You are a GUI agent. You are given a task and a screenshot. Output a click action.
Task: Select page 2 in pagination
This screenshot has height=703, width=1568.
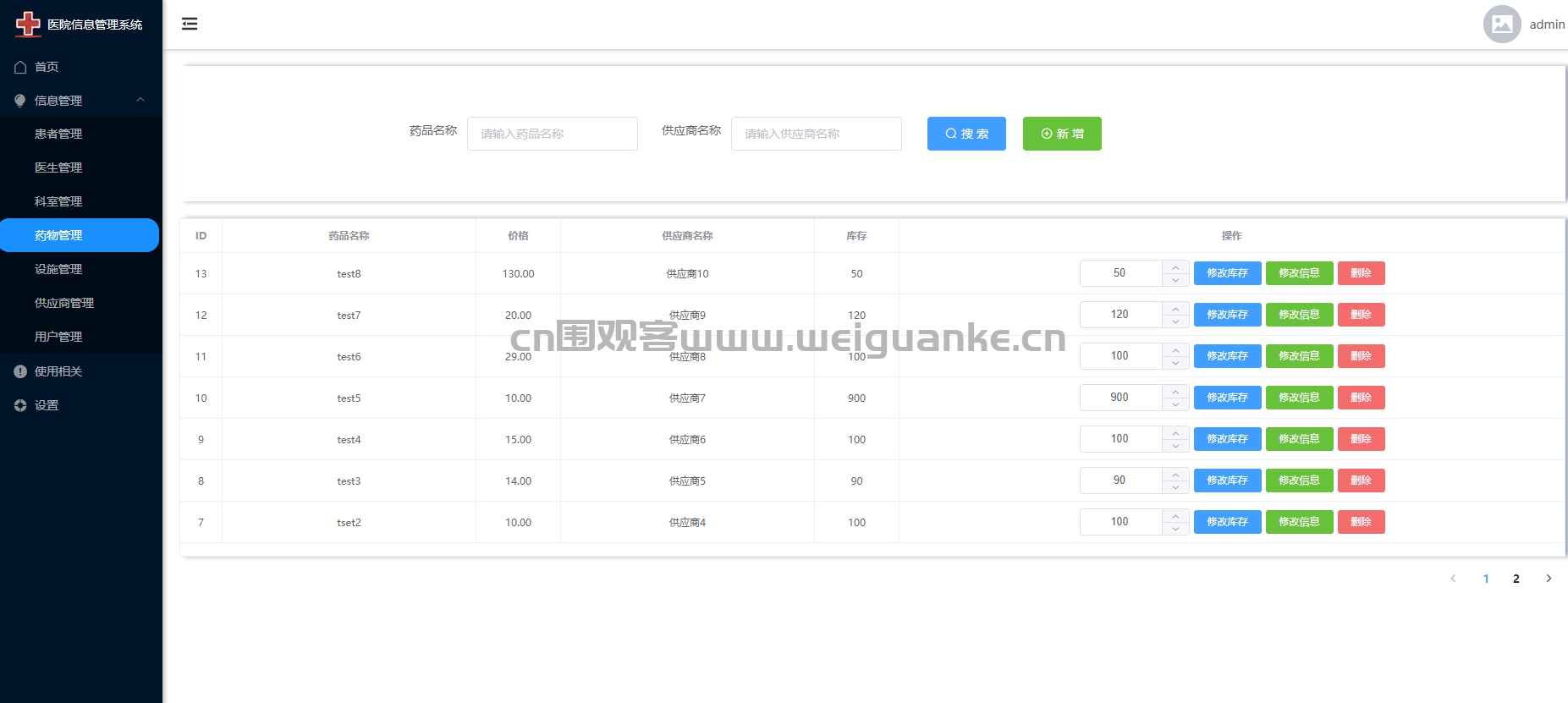pos(1516,579)
